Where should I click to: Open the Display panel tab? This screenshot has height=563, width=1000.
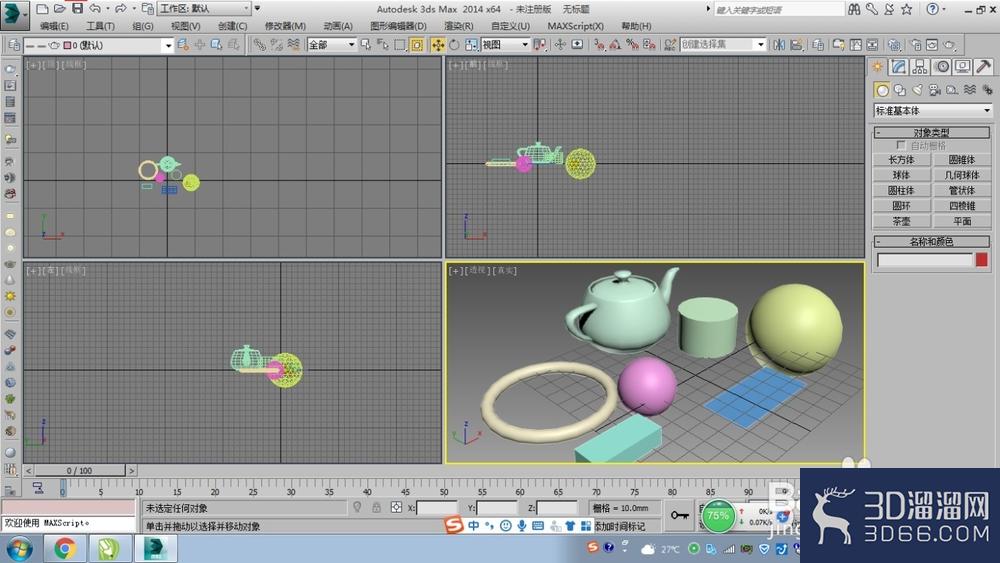click(x=962, y=66)
